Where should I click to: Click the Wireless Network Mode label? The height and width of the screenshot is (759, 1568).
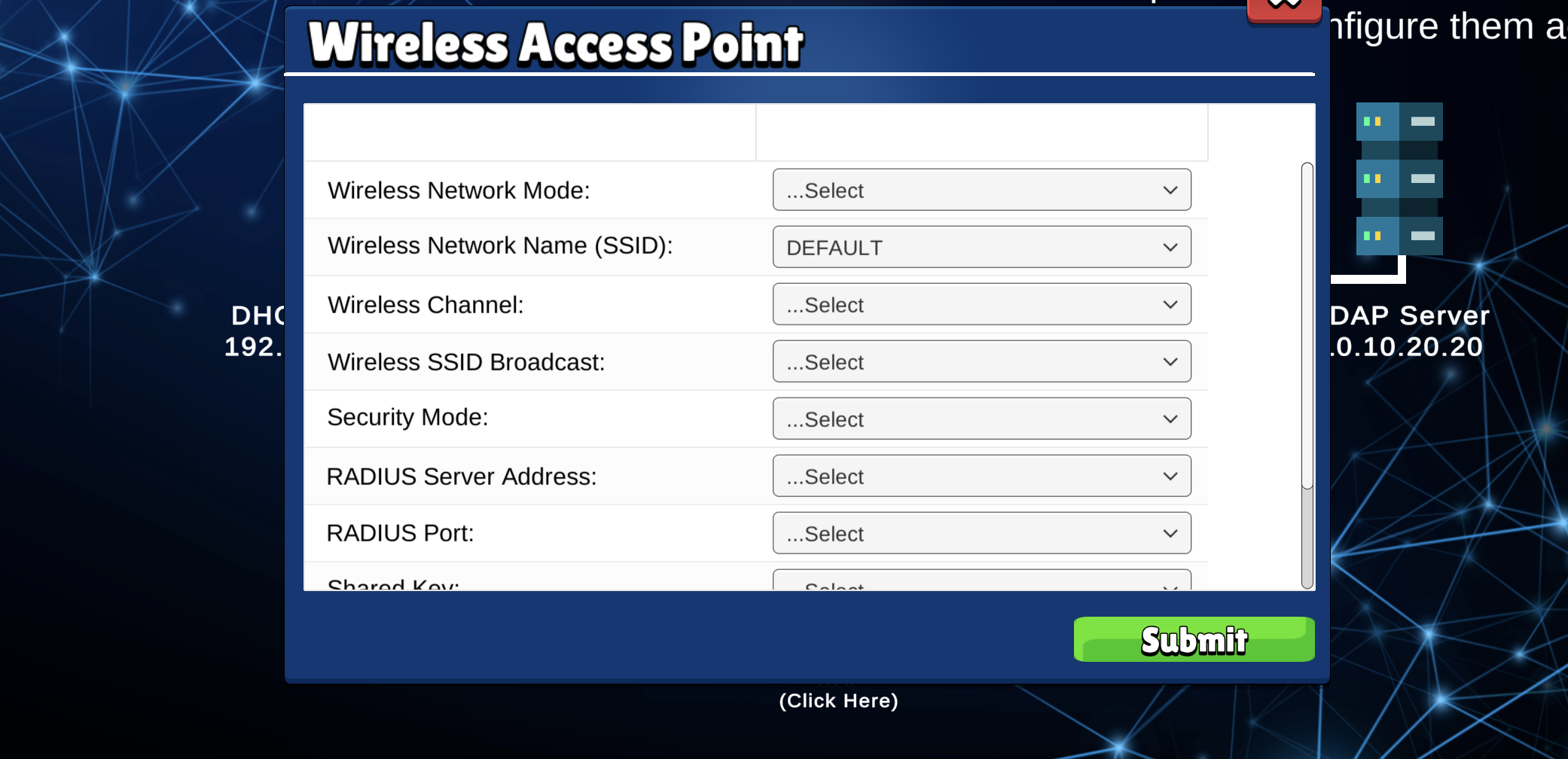(459, 191)
